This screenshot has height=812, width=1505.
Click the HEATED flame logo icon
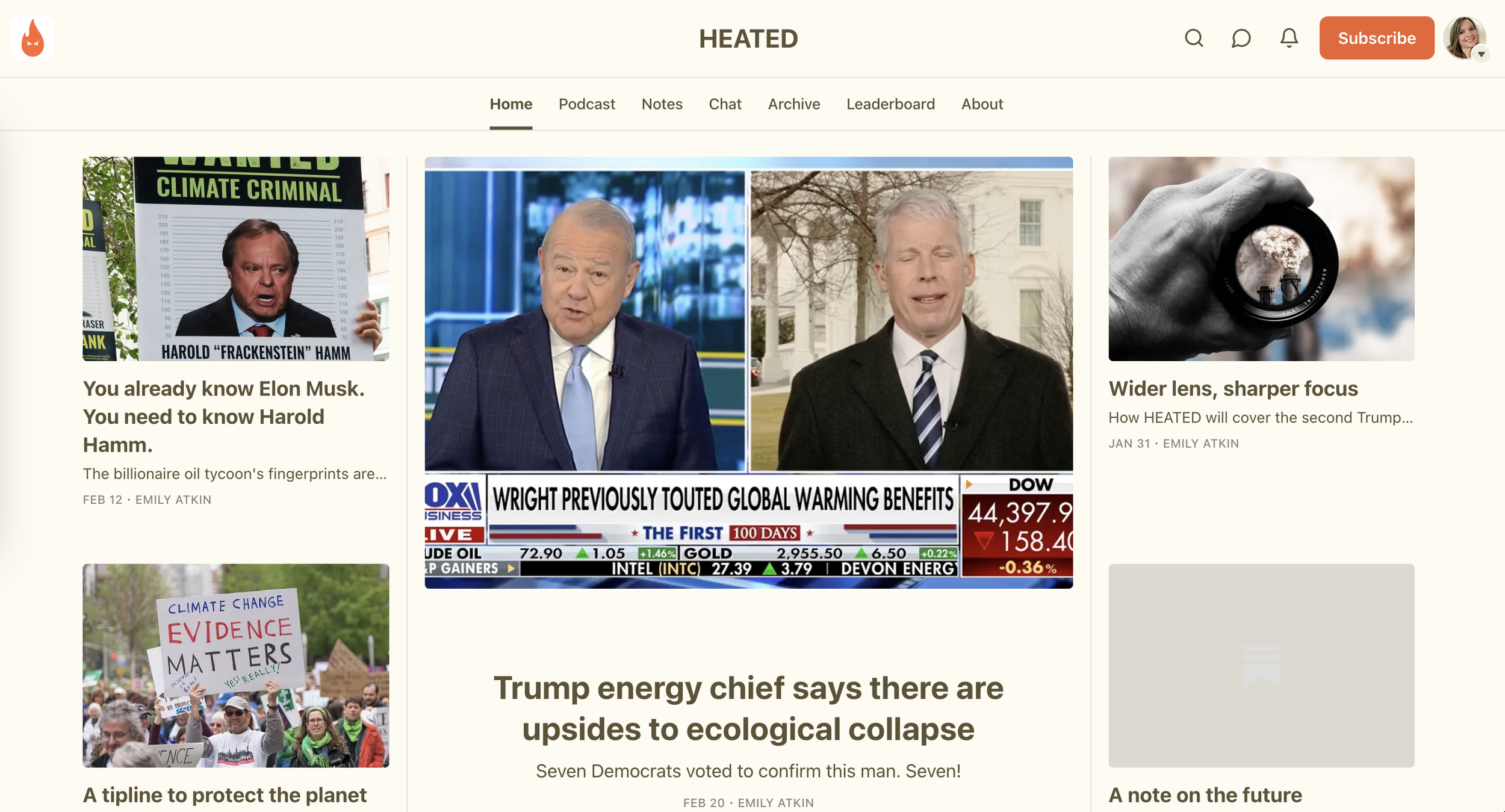(33, 39)
